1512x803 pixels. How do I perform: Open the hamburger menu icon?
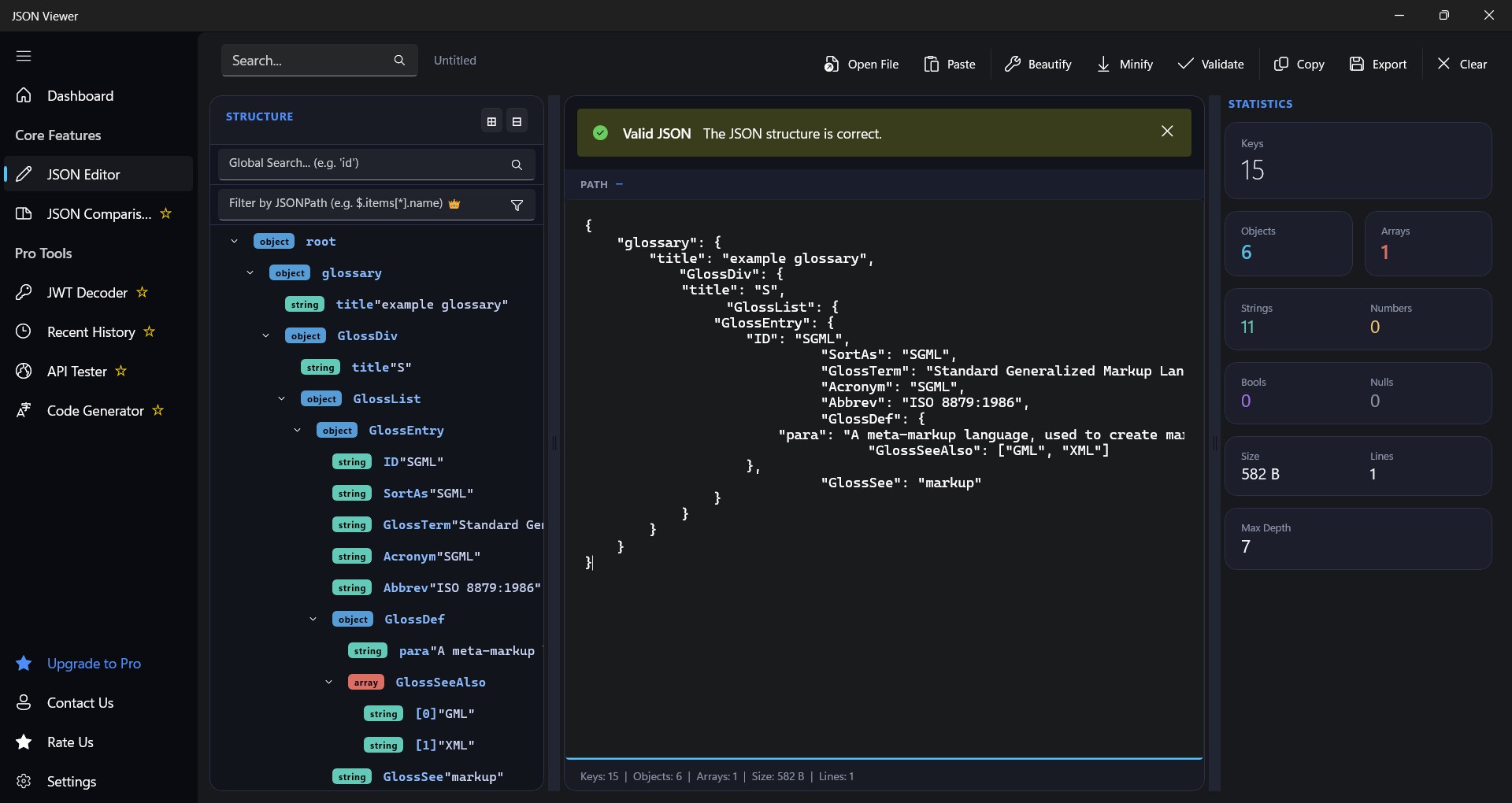tap(24, 56)
